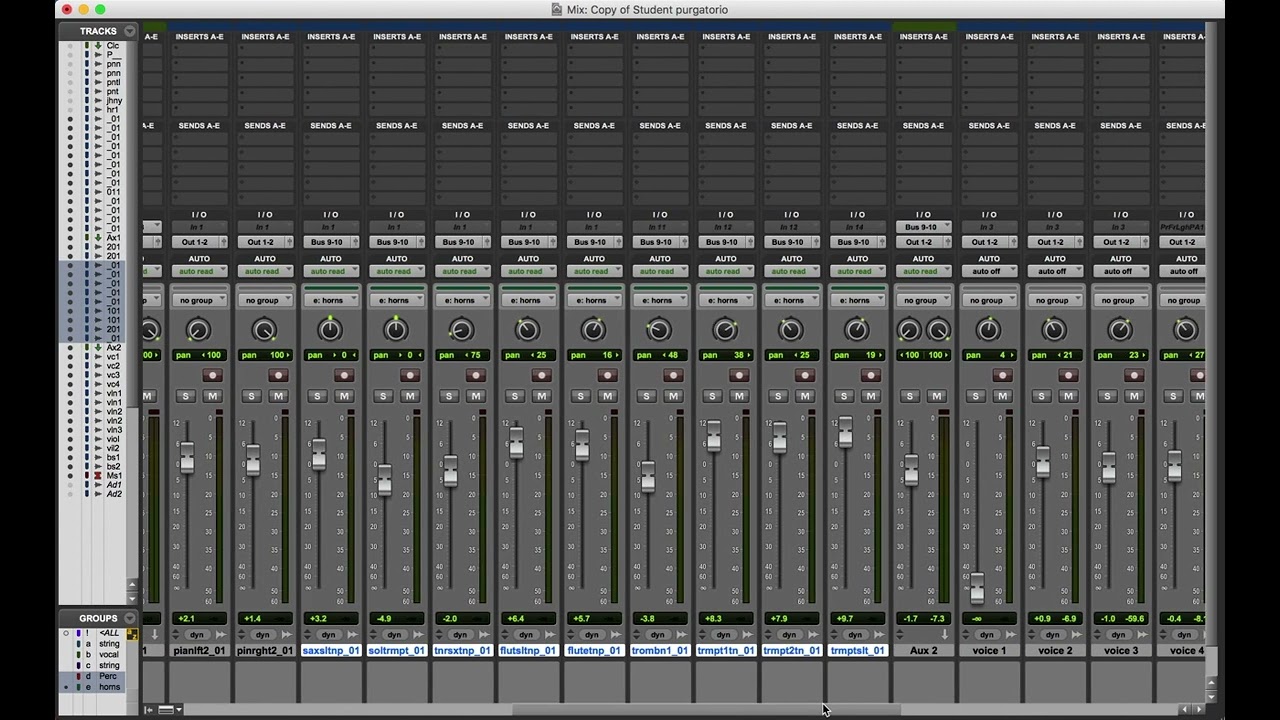
Task: Click the pan knob on voice 1
Action: coord(988,329)
